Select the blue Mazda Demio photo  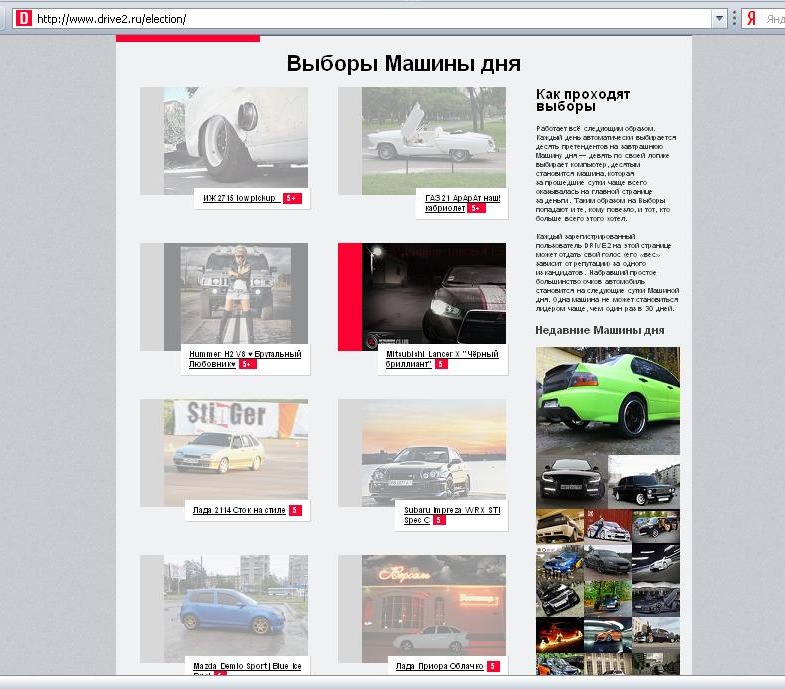[236, 608]
